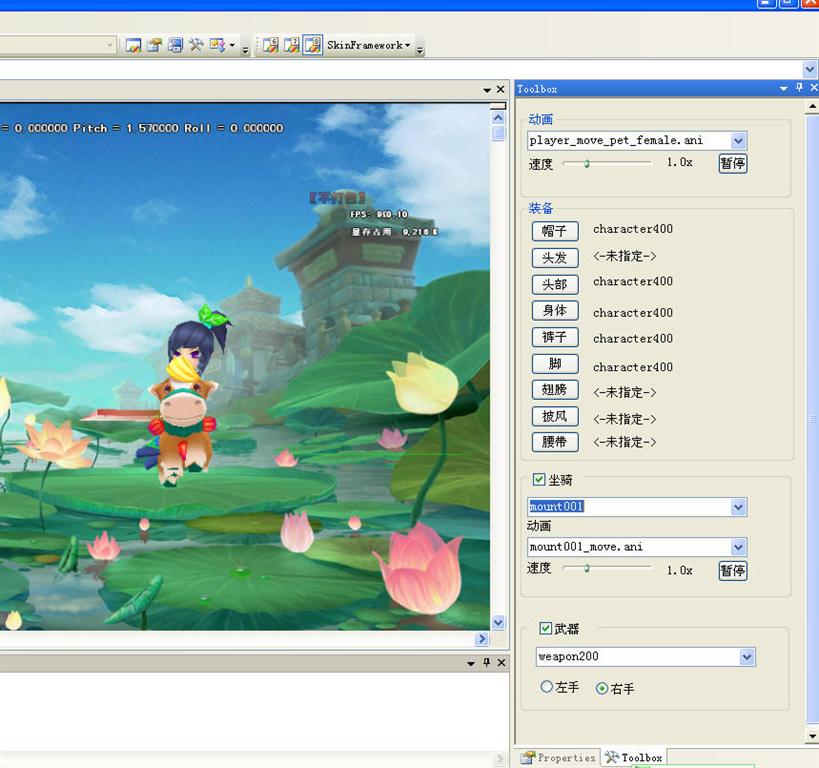This screenshot has height=768, width=819.
Task: Click the mount animation 速度 slider handle
Action: 587,568
